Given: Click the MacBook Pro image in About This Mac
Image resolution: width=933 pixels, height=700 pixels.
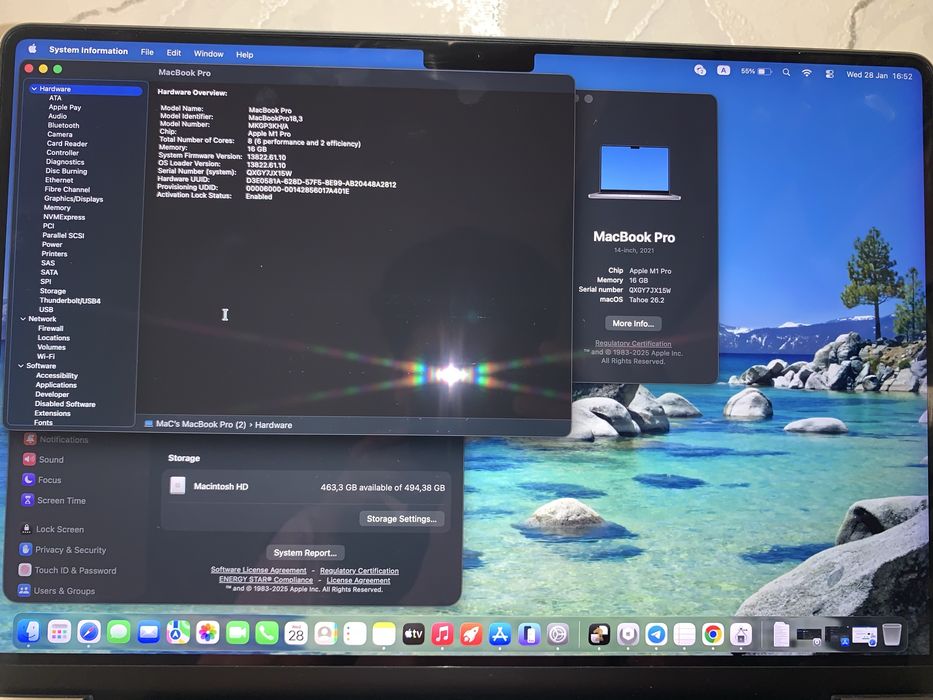Looking at the screenshot, I should (634, 173).
